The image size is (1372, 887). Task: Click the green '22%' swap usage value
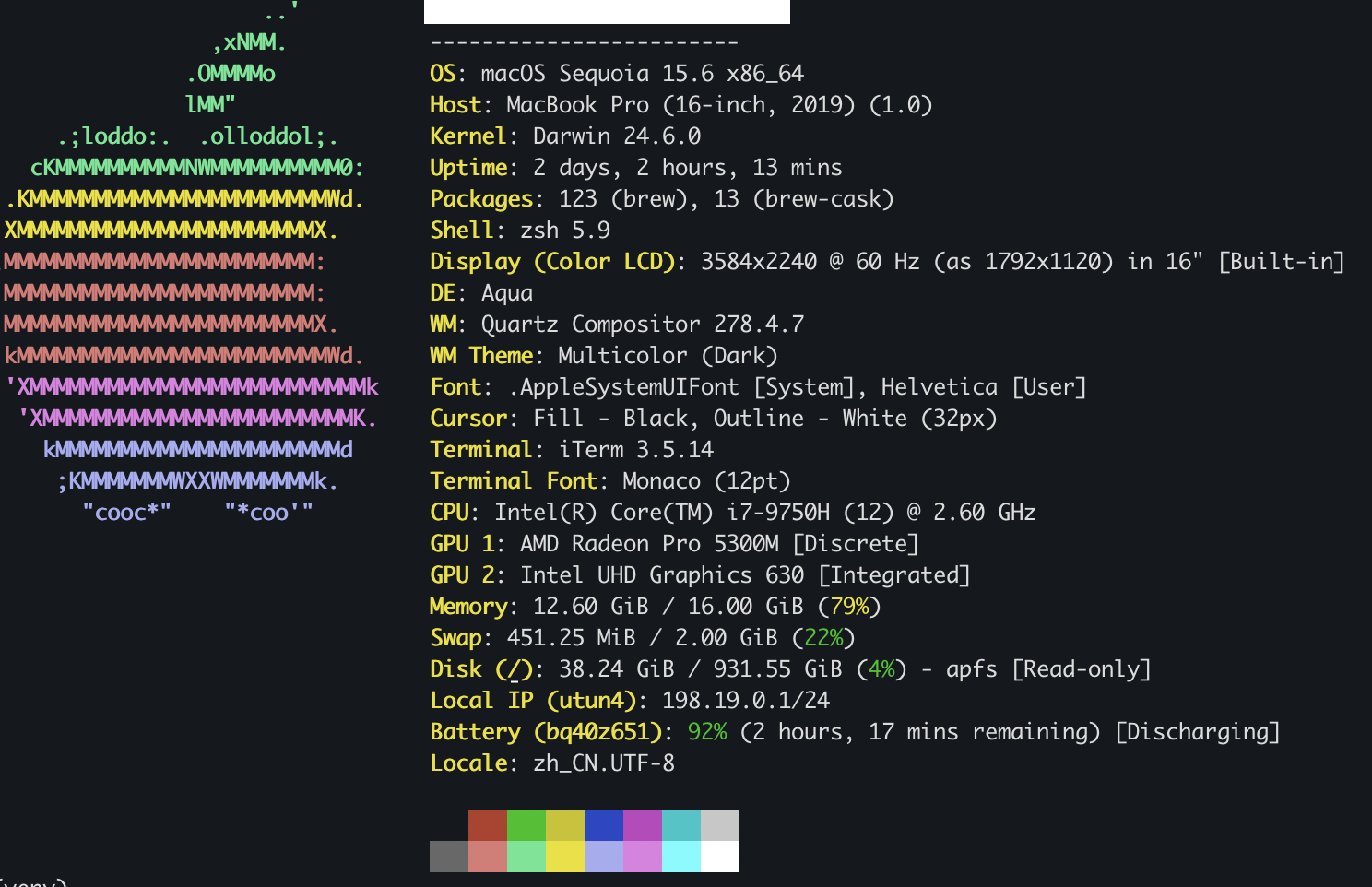coord(823,638)
